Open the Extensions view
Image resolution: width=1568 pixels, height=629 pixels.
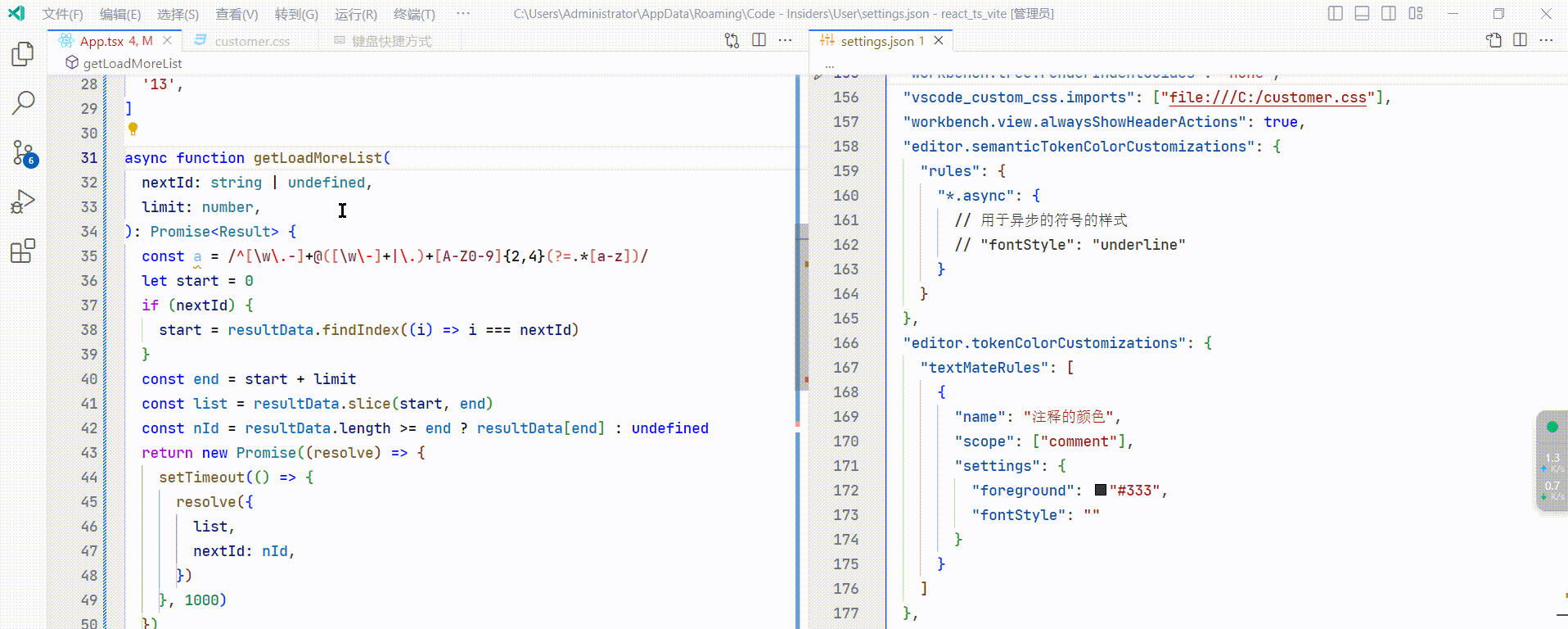(23, 251)
